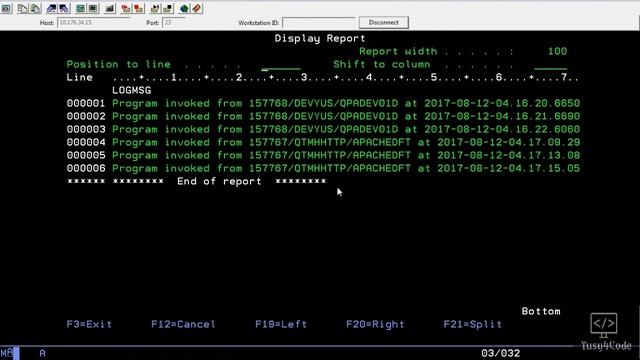Click the Copy toolbar icon
640x360 pixels.
[x=22, y=8]
